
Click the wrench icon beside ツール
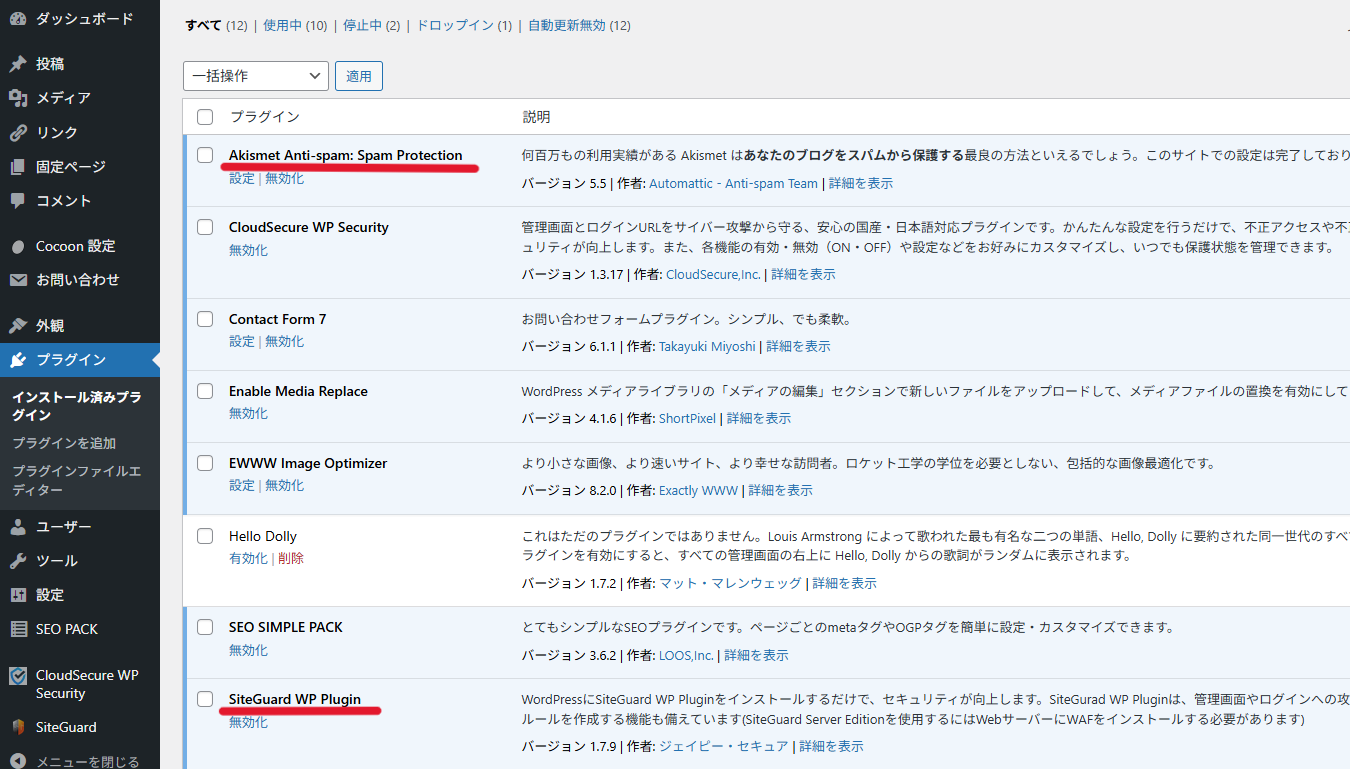point(18,561)
